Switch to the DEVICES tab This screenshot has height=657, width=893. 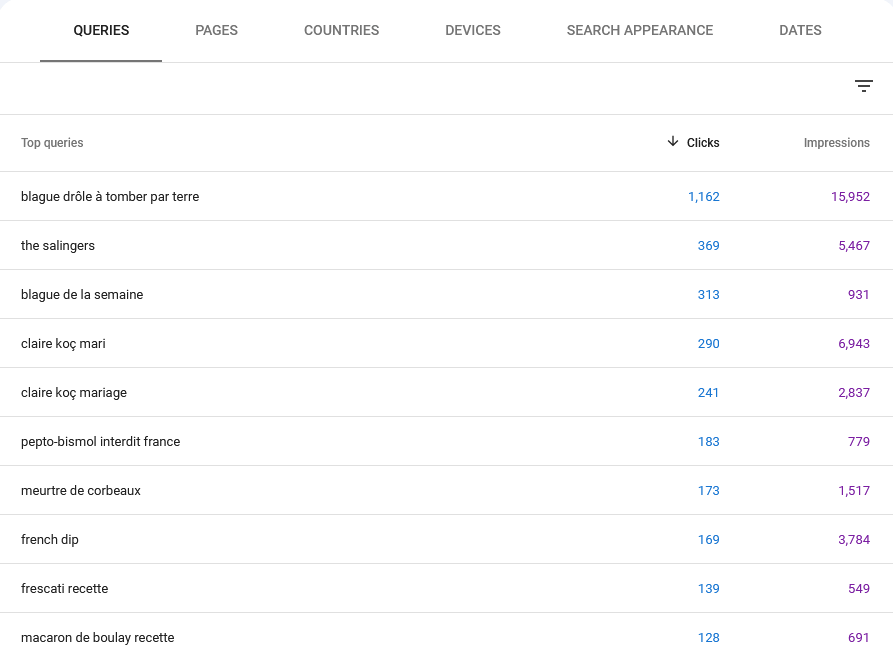point(472,30)
